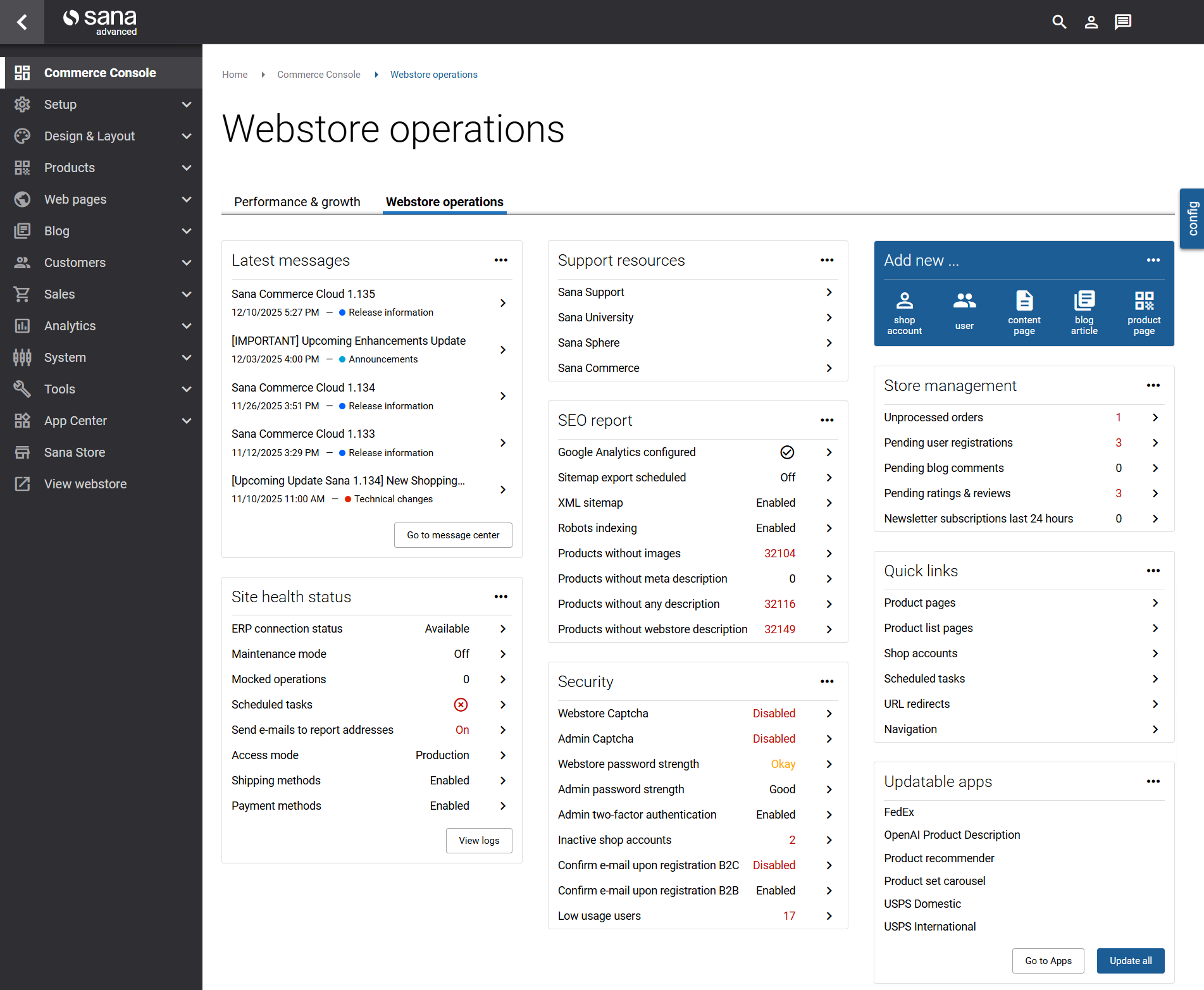Viewport: 1204px width, 990px height.
Task: Switch to Performance & growth tab
Action: pos(297,202)
